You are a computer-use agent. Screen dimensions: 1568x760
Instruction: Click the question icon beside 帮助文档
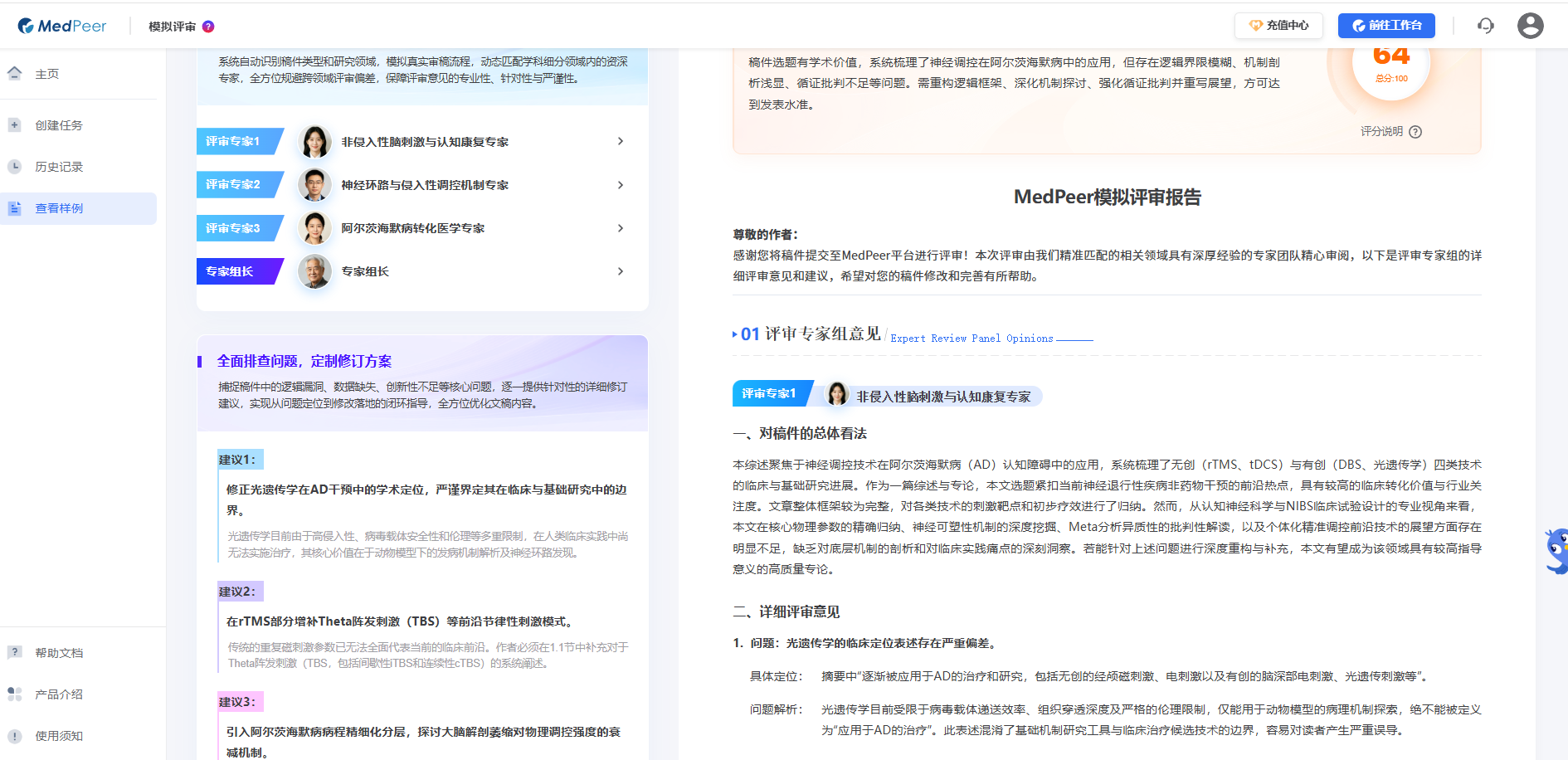point(14,652)
